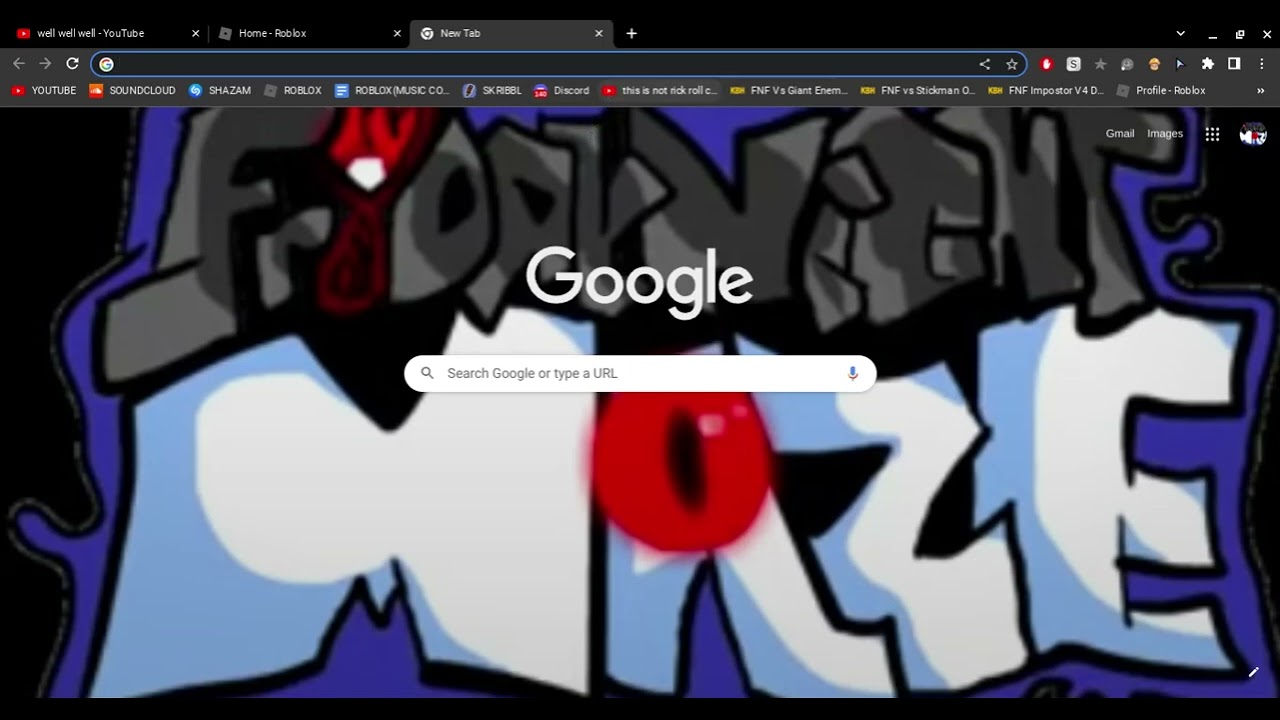
Task: Focus the 'Search Google or type a URL' box
Action: pyautogui.click(x=640, y=373)
